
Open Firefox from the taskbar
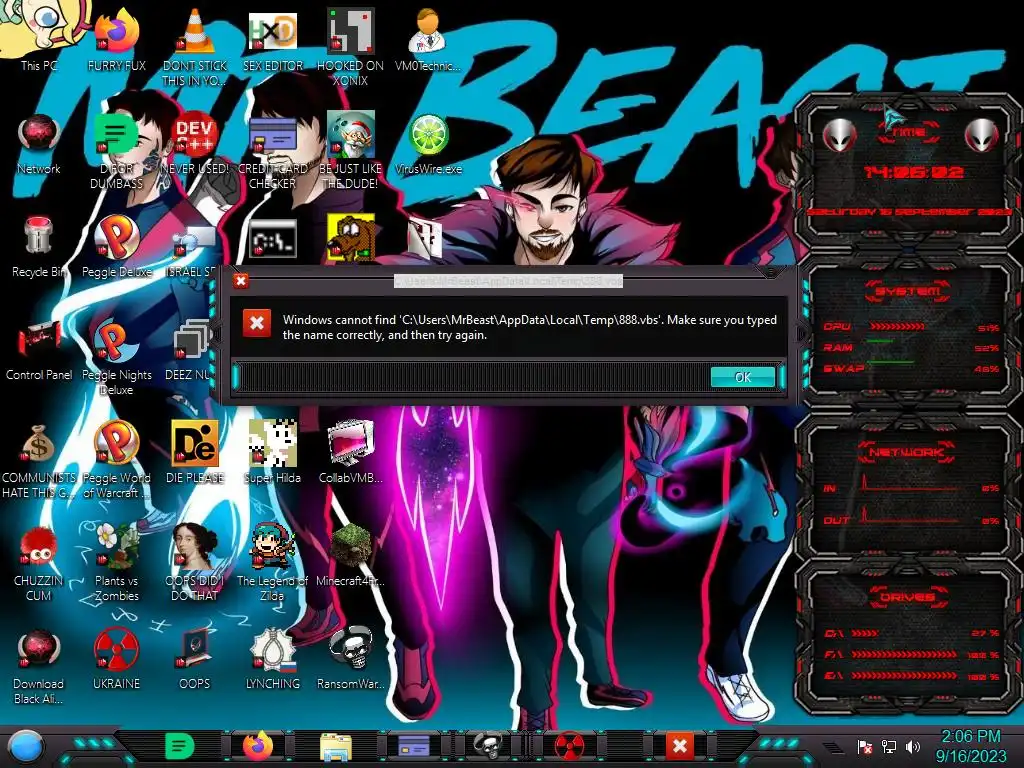pos(258,746)
